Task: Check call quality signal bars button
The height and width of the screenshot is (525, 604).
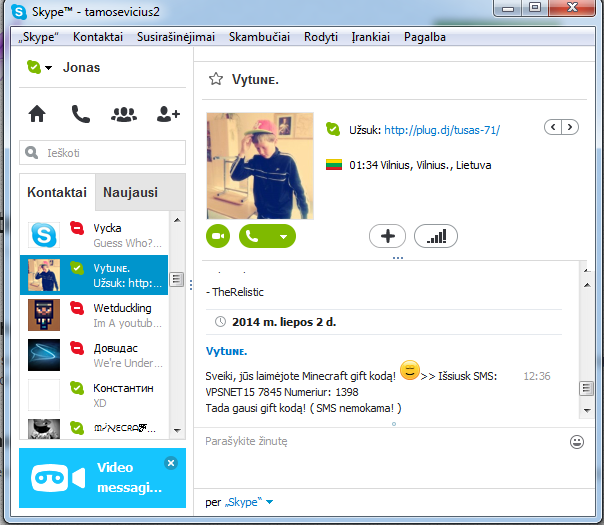Action: (436, 236)
